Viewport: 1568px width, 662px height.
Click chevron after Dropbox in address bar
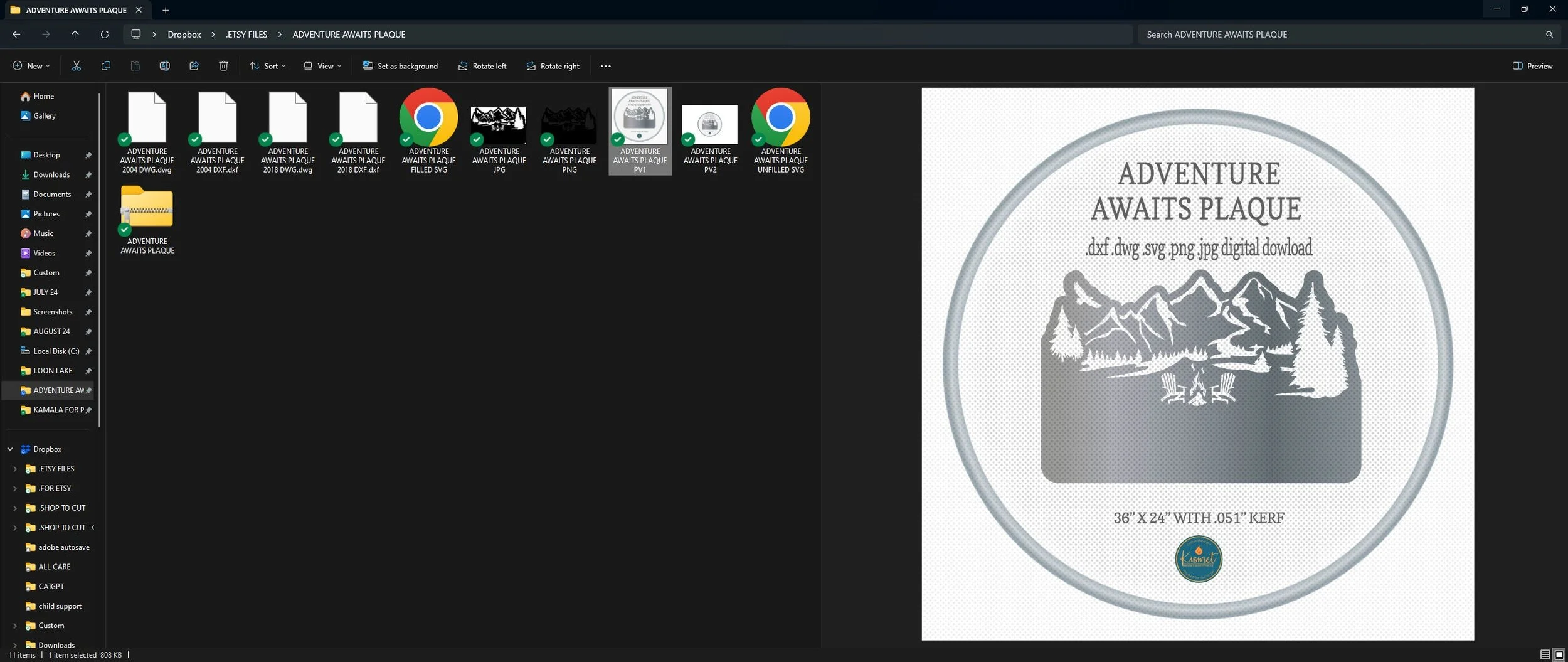click(x=213, y=35)
